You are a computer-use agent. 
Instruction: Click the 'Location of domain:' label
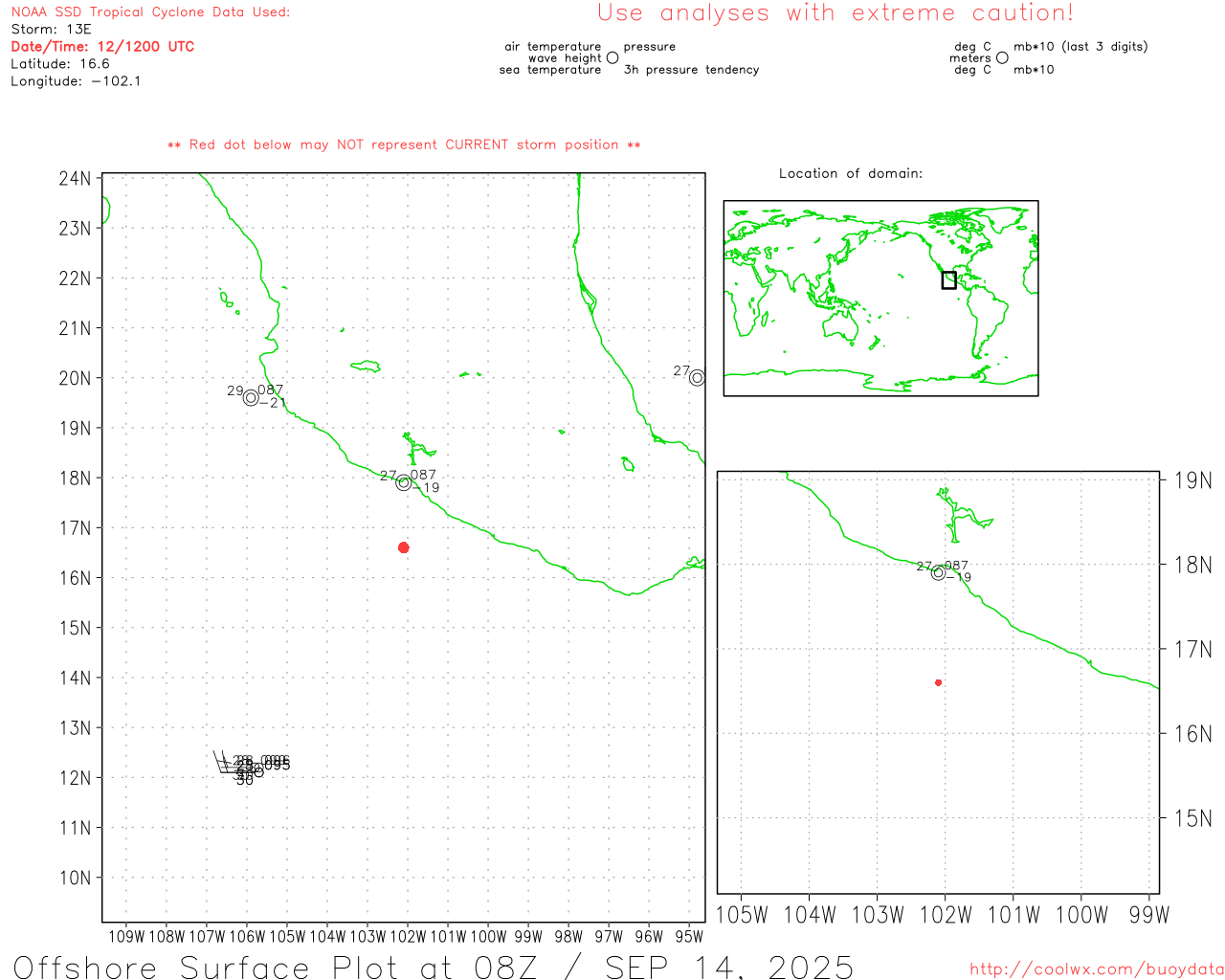851,174
